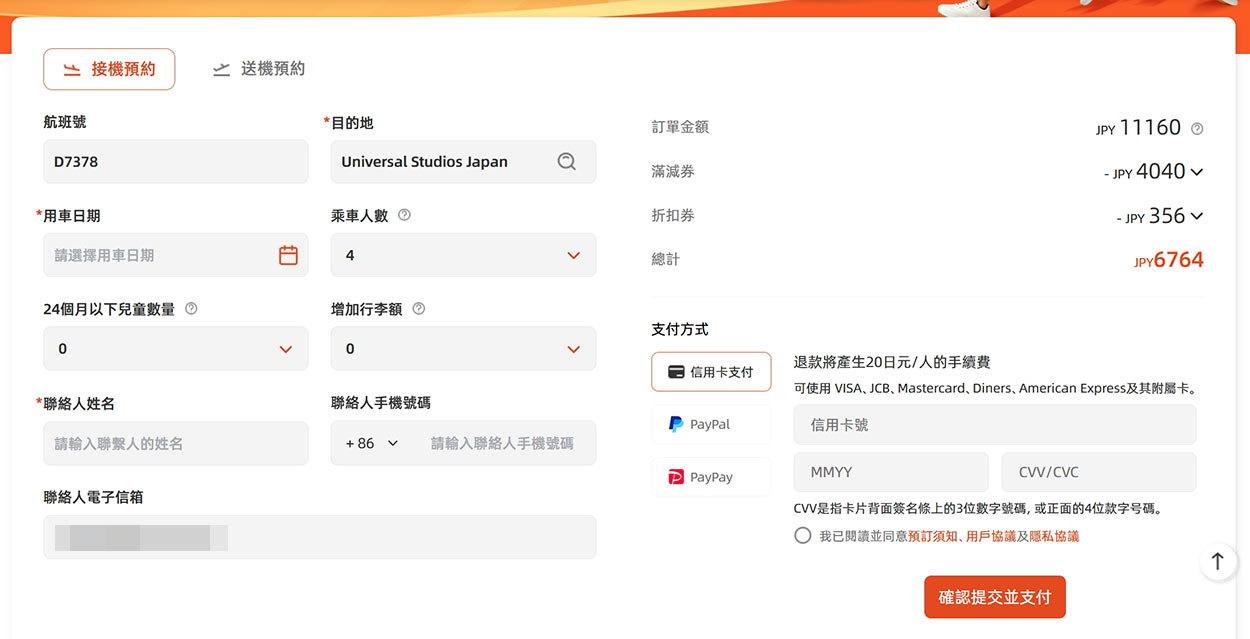Click the calendar icon in 用車日期 field
This screenshot has width=1250, height=639.
click(x=288, y=255)
